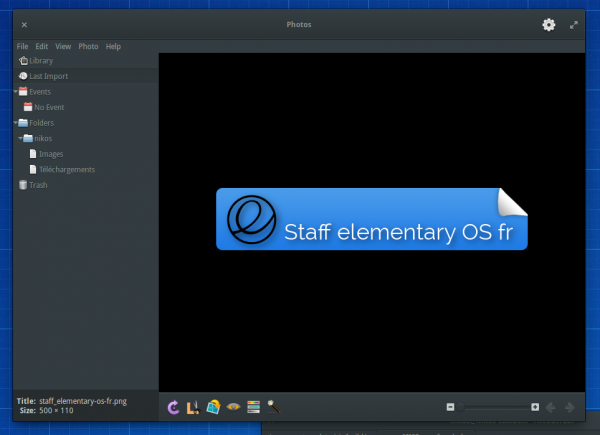Viewport: 600px width, 435px height.
Task: Collapse the nikos folder node
Action: (20, 138)
